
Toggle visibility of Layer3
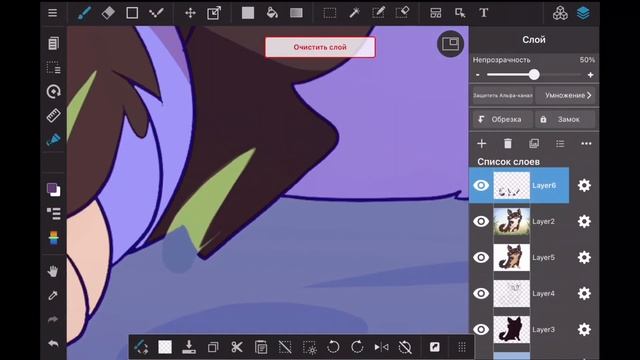[481, 329]
